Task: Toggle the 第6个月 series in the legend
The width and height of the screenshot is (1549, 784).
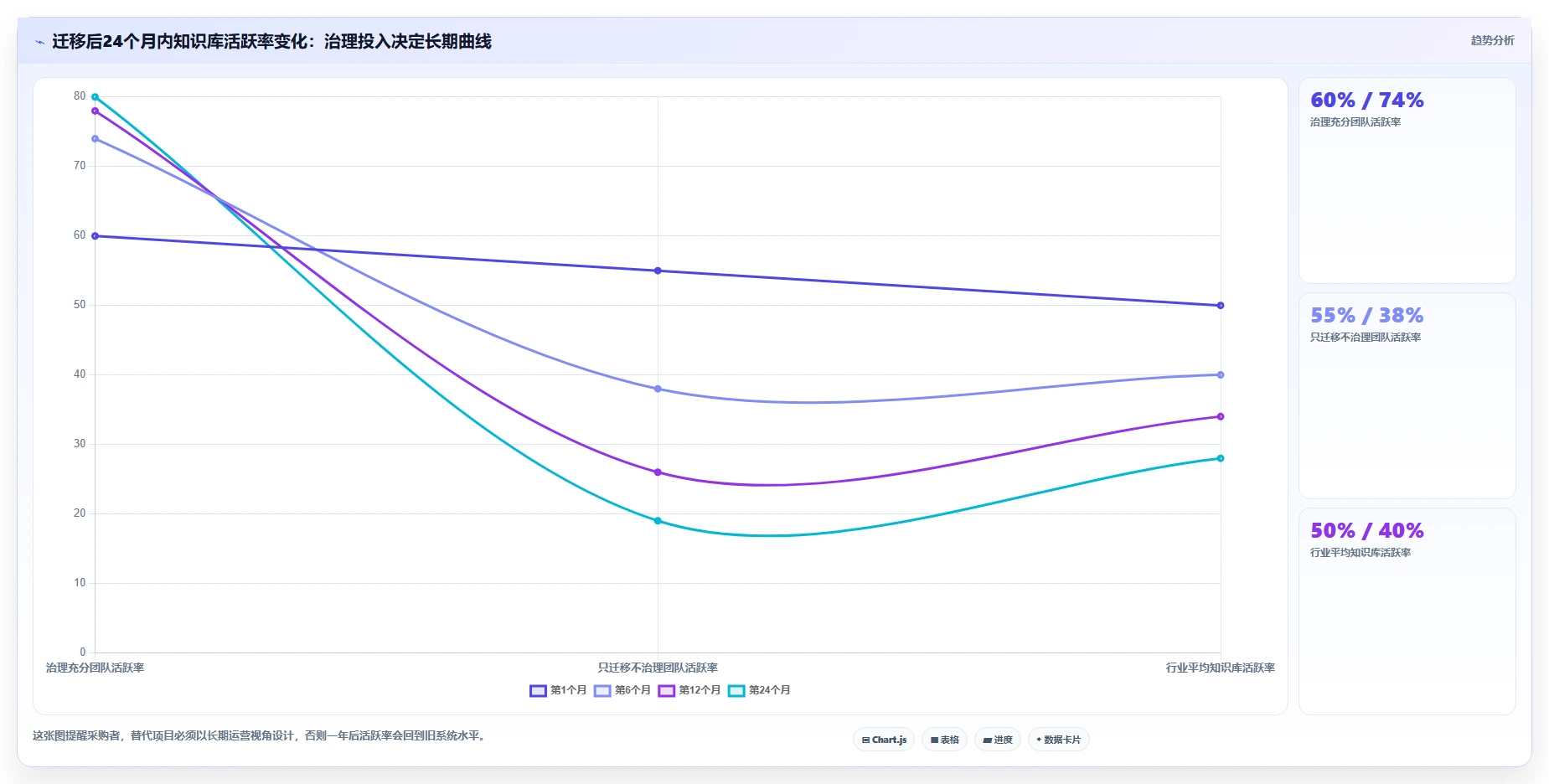Action: point(622,690)
